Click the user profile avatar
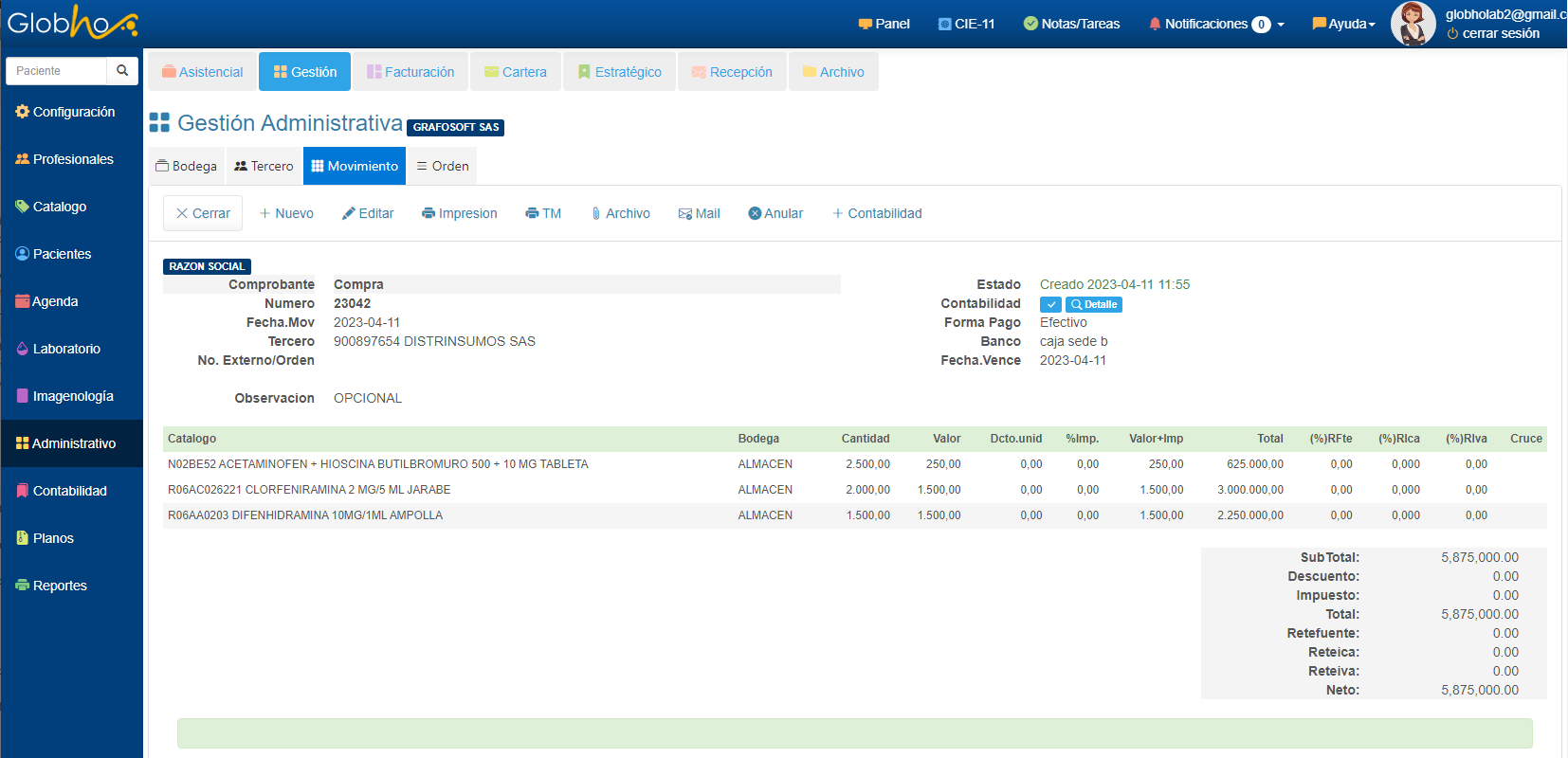 (x=1413, y=24)
